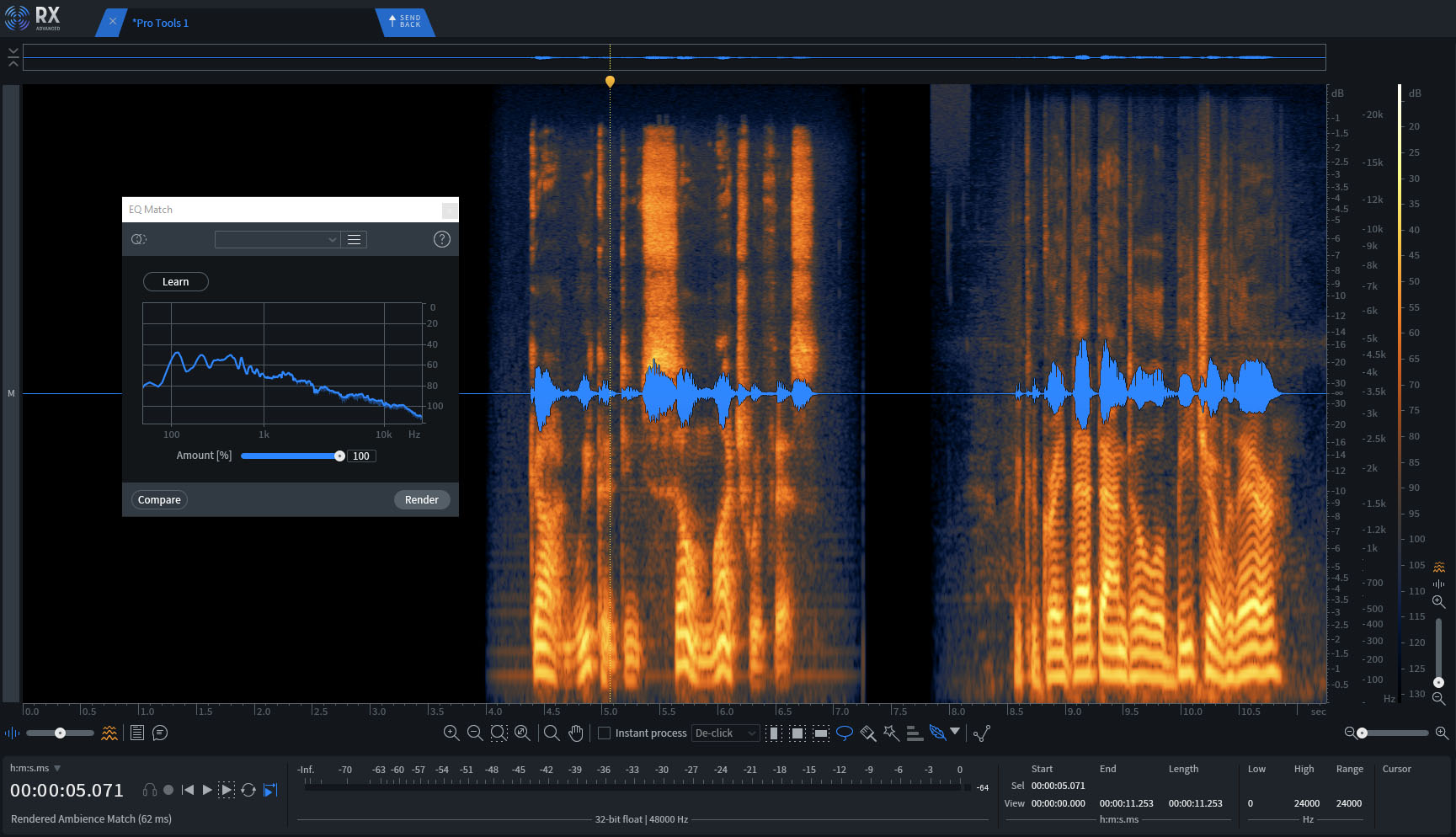Click the amplitude scale icon on right
The image size is (1456, 837).
(x=1439, y=584)
